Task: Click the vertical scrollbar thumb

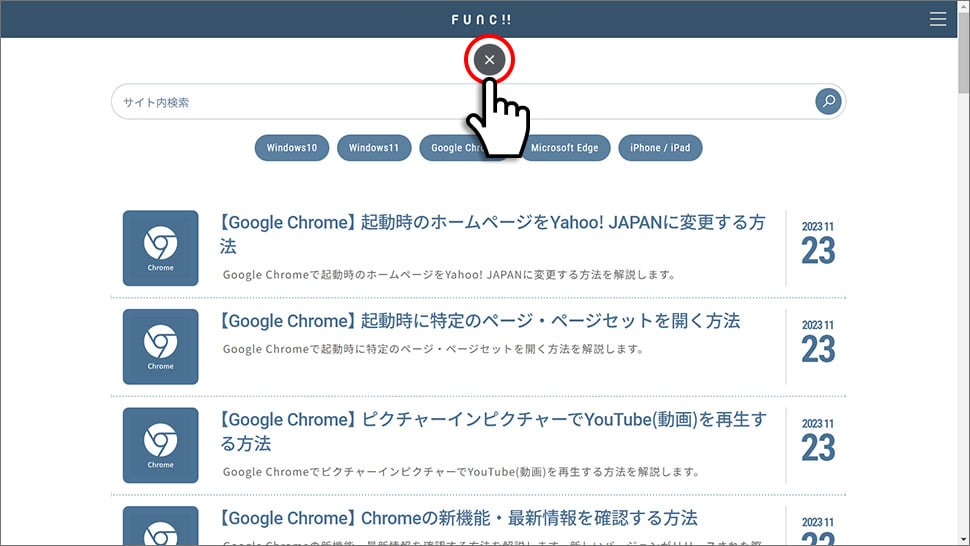Action: pos(964,53)
